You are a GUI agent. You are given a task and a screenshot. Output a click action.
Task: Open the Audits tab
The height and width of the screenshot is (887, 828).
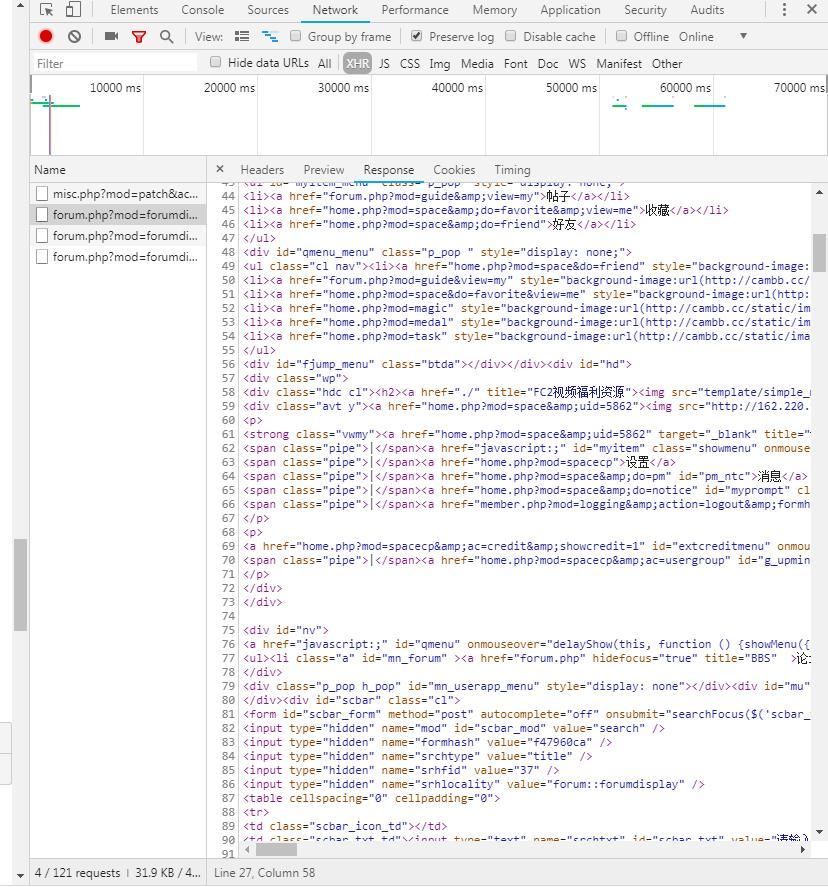[x=707, y=10]
